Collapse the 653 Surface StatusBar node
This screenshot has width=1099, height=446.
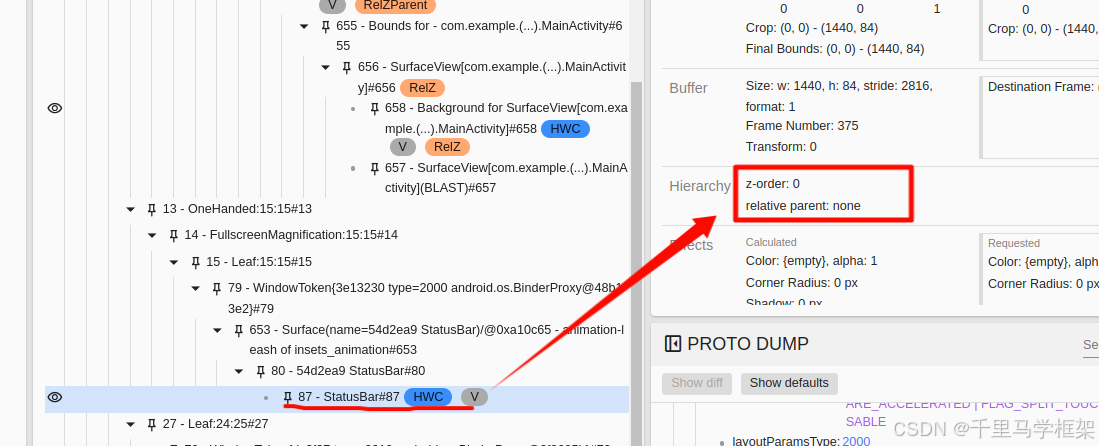click(x=217, y=330)
